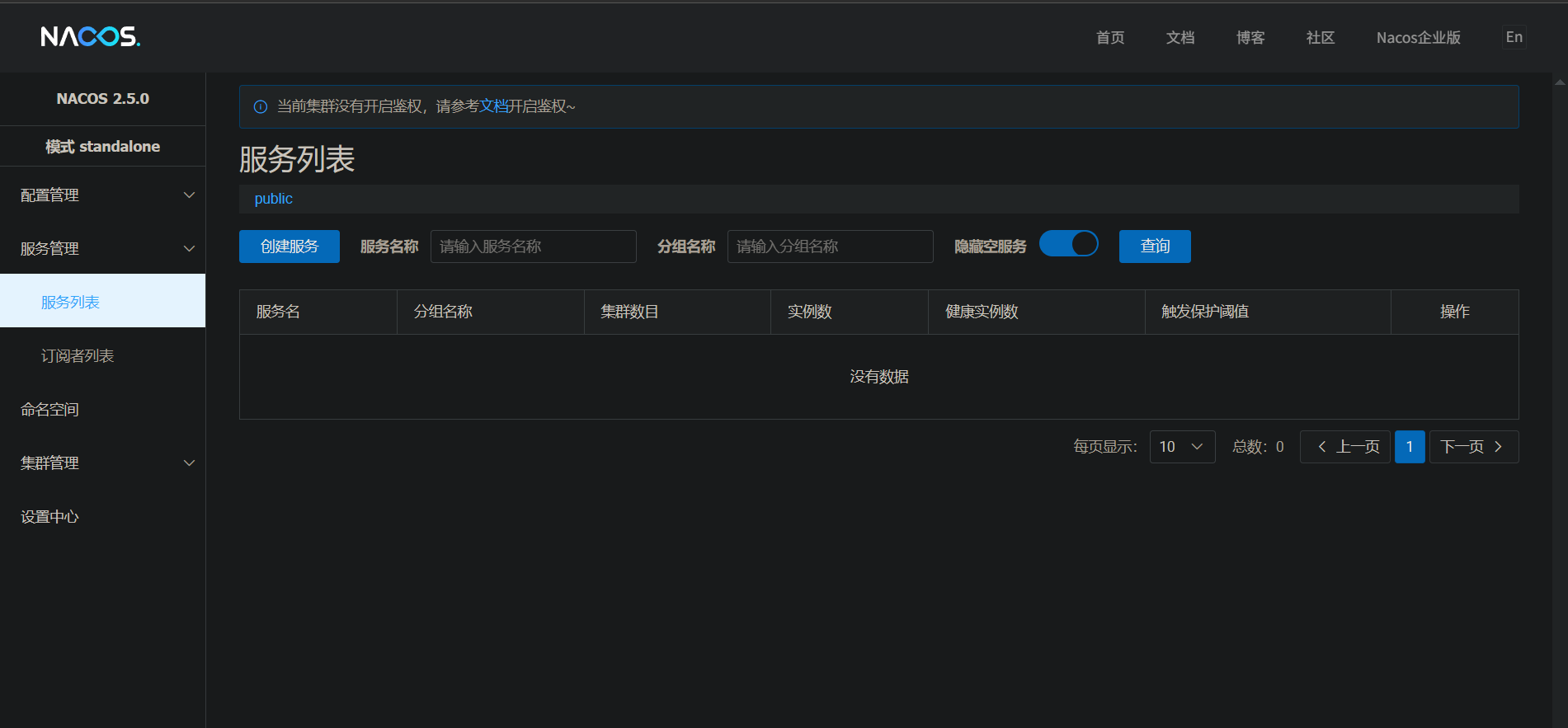Click the NACOS logo
1568x728 pixels.
pos(90,36)
